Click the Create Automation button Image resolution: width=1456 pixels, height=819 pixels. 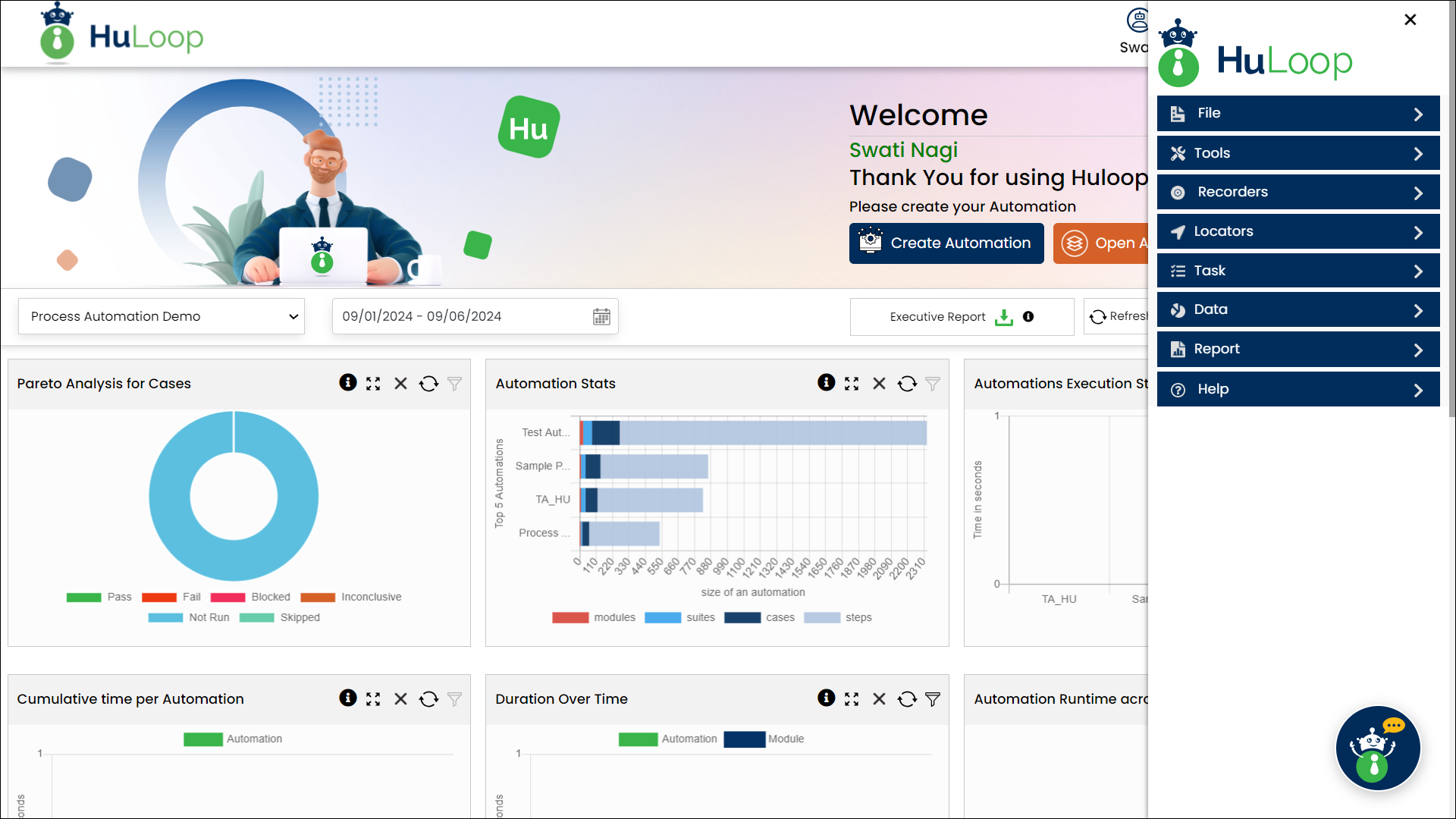click(946, 243)
